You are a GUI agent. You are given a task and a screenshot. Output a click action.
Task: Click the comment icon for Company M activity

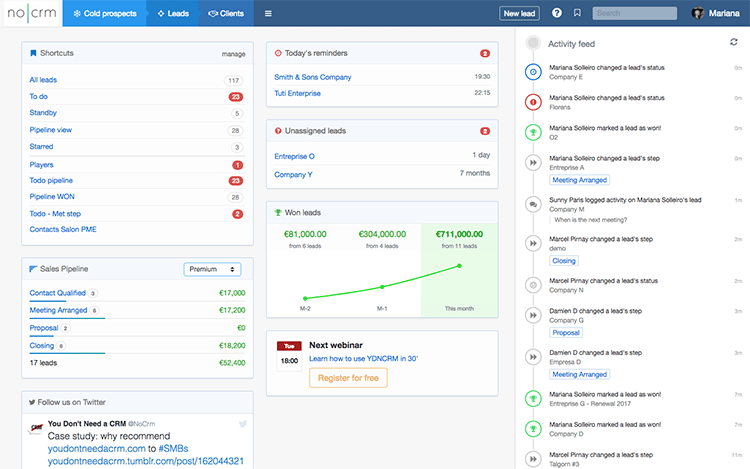pyautogui.click(x=533, y=204)
